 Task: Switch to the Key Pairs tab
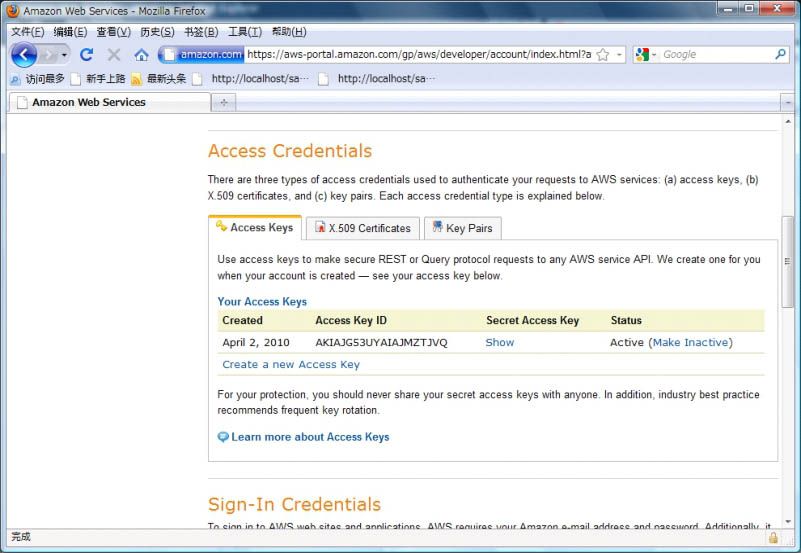coord(463,228)
